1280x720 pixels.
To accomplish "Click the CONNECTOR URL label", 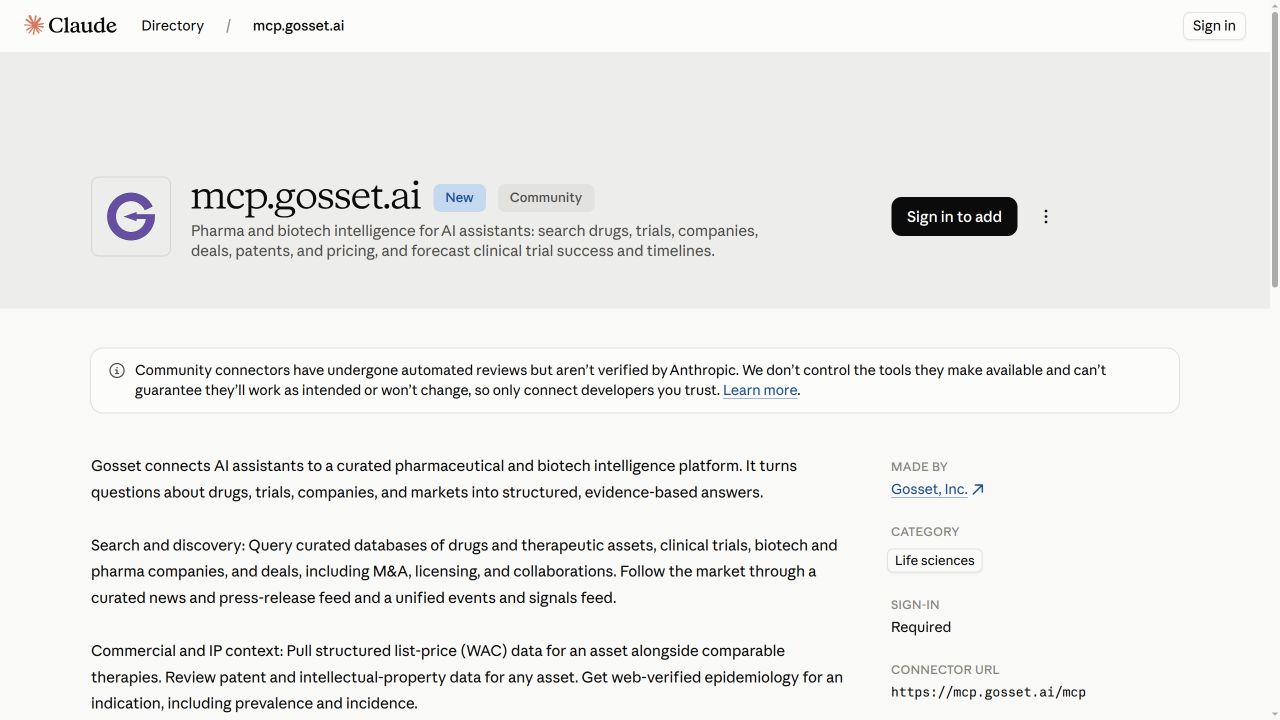I will [x=945, y=669].
